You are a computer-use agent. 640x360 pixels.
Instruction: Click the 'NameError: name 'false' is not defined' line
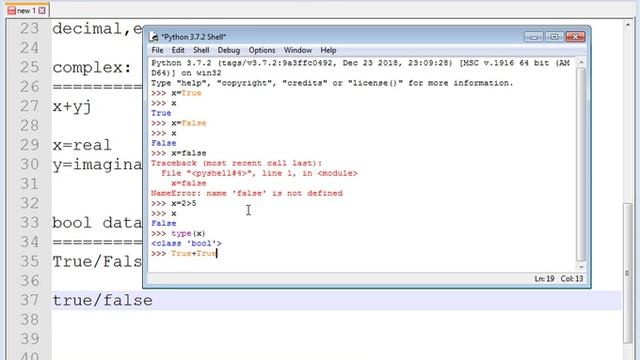click(x=247, y=193)
